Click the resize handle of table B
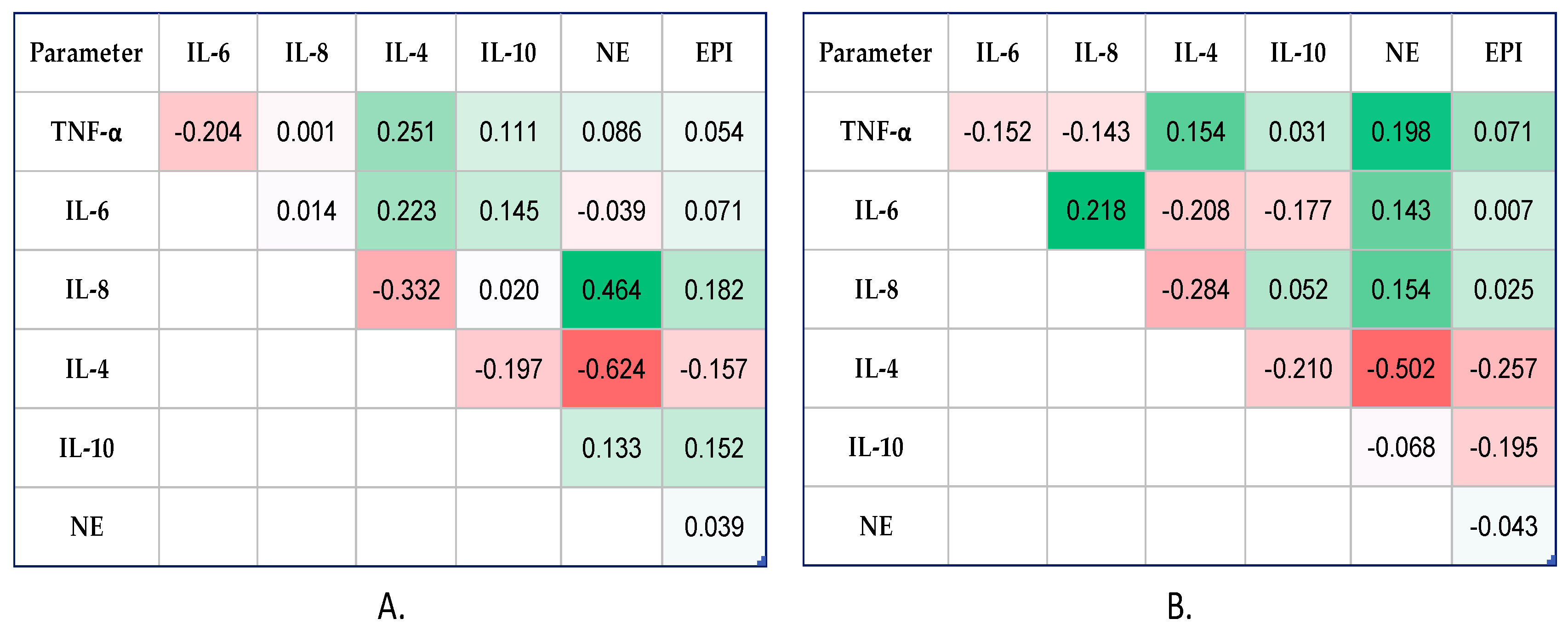This screenshot has width=1568, height=642. (1551, 561)
